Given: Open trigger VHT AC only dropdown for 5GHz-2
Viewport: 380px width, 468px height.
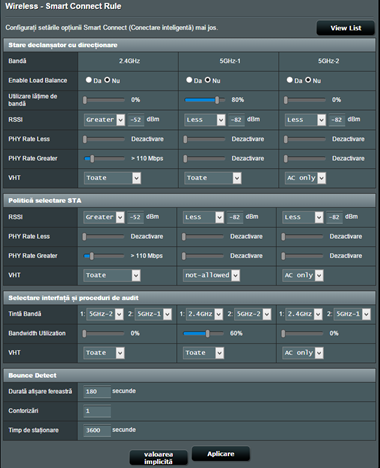Looking at the screenshot, I should coord(305,178).
